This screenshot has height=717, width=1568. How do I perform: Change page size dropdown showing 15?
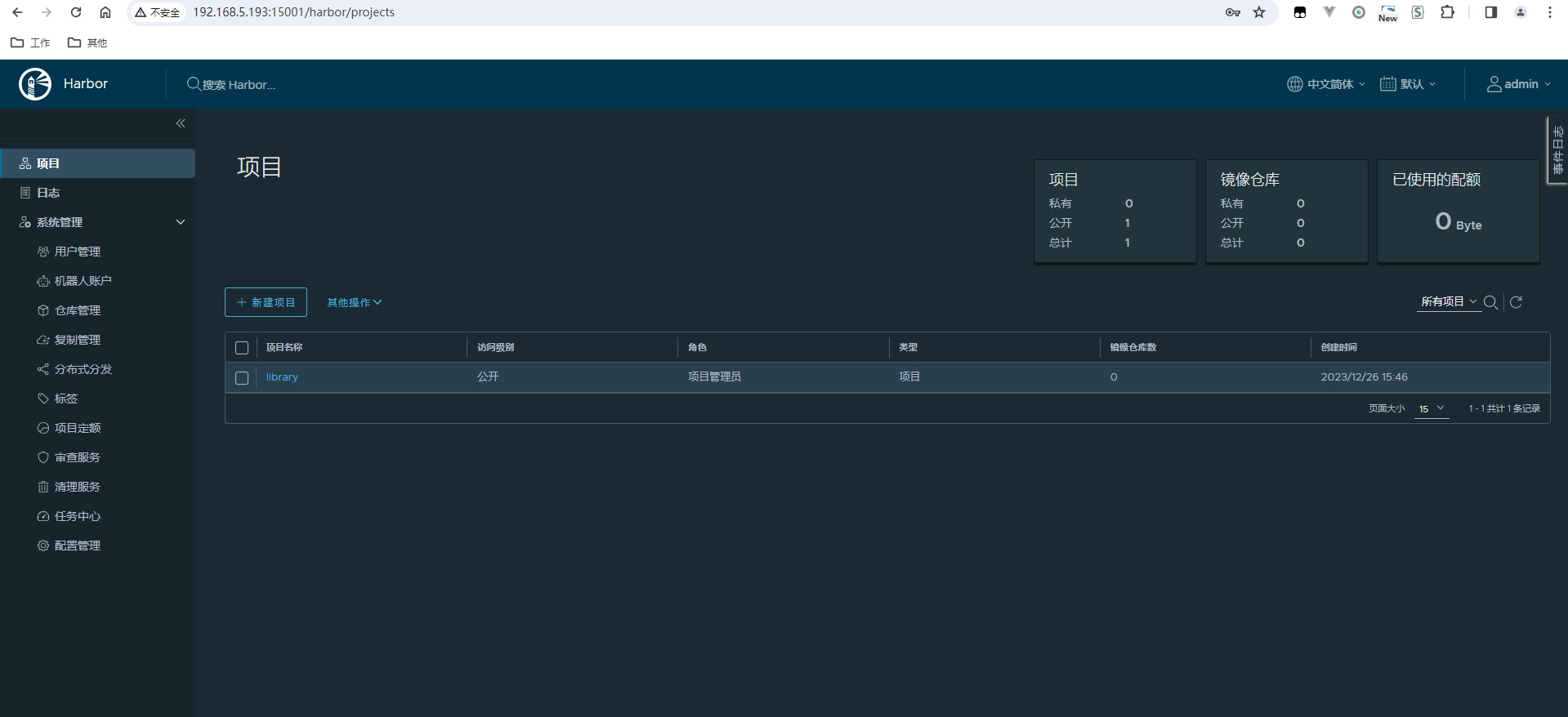point(1432,408)
